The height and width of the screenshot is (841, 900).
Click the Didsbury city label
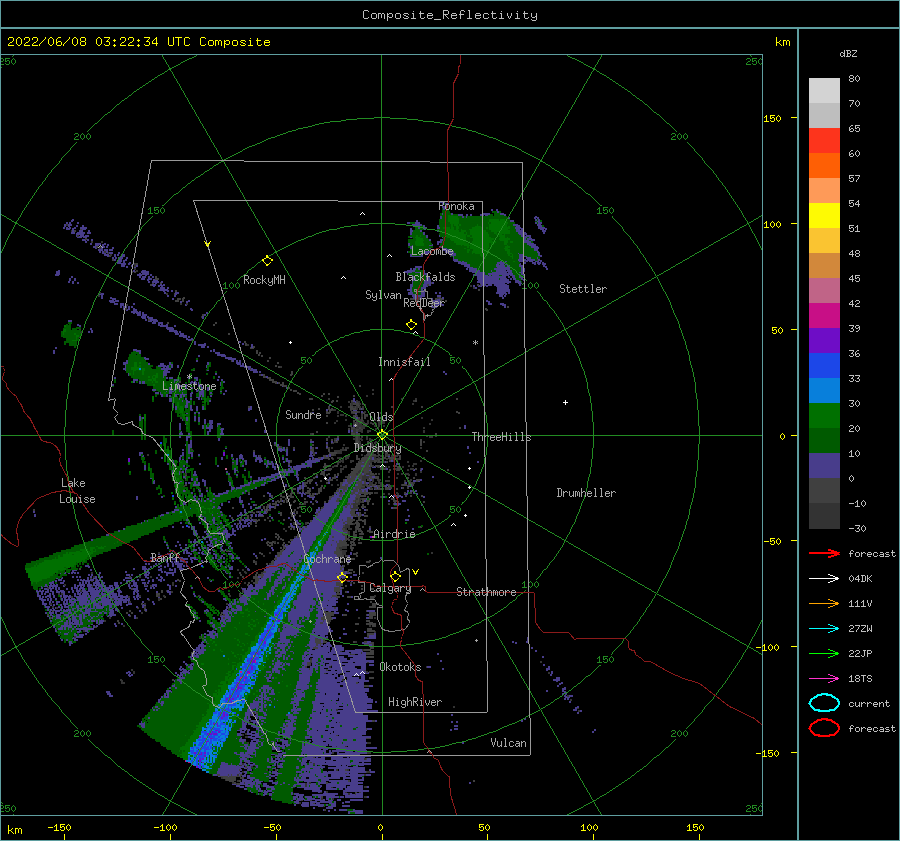377,448
